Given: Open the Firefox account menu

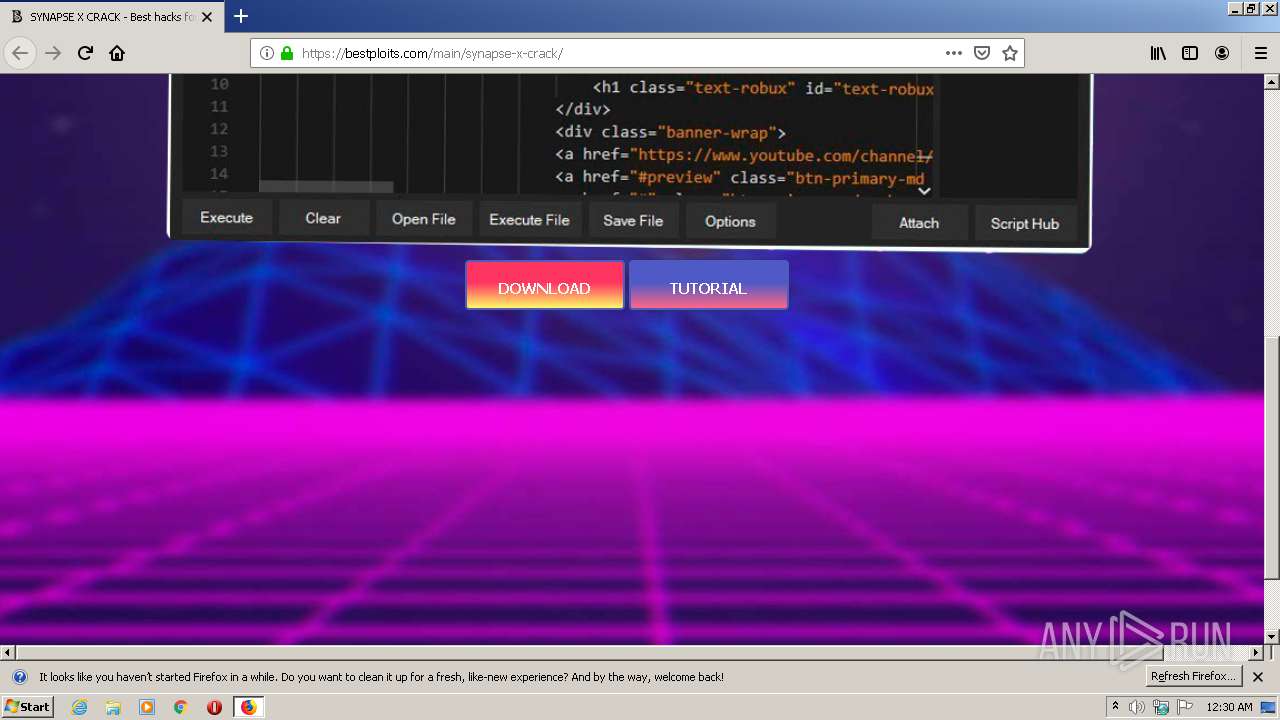Looking at the screenshot, I should [1222, 53].
